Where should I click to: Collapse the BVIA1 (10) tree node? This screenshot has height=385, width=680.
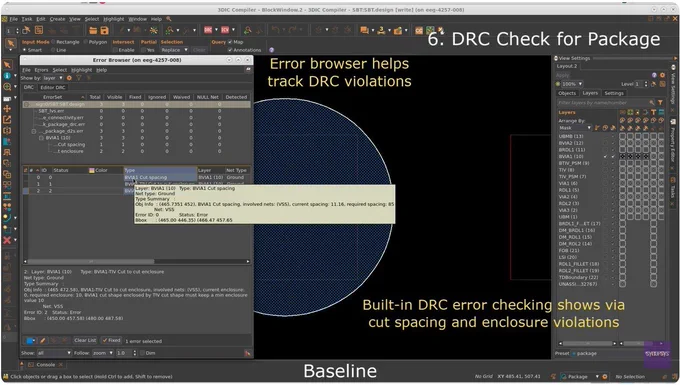tap(41, 138)
